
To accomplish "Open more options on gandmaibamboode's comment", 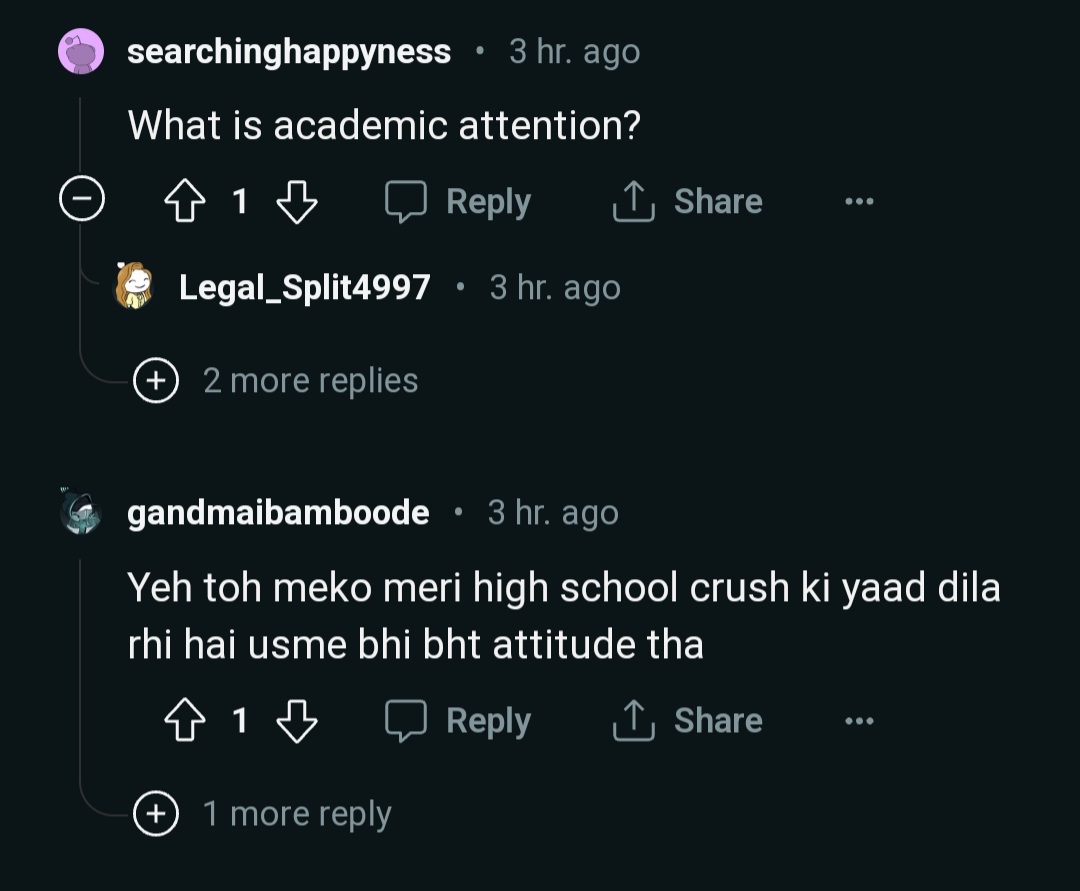I will [858, 721].
